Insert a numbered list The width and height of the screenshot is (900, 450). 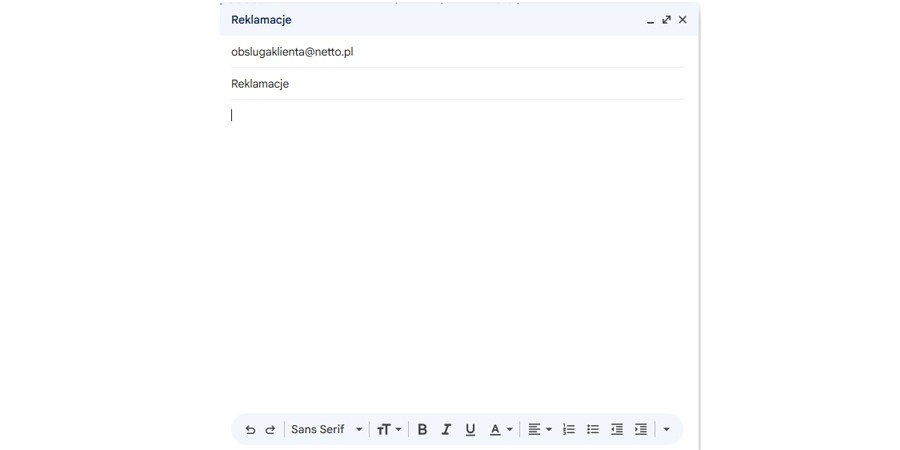[x=569, y=429]
